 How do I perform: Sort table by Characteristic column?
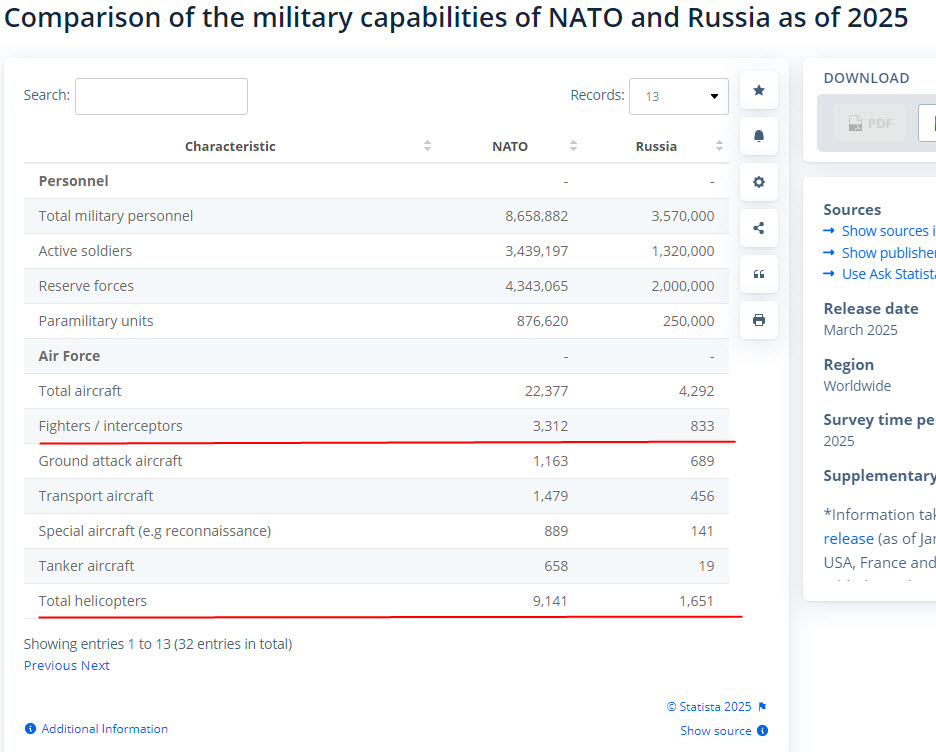[230, 146]
